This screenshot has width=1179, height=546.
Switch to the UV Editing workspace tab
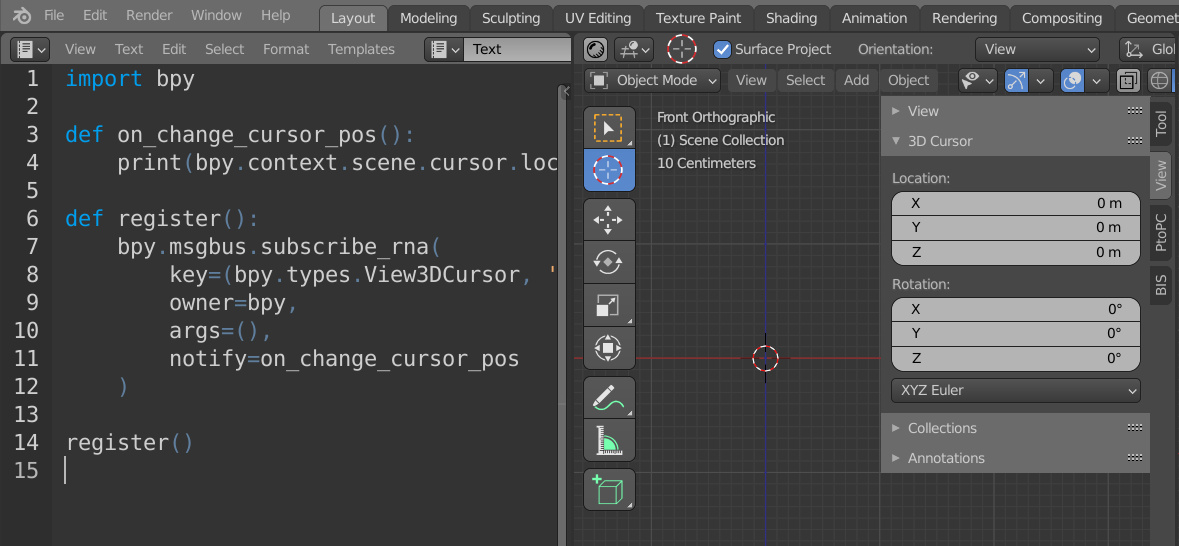point(598,18)
